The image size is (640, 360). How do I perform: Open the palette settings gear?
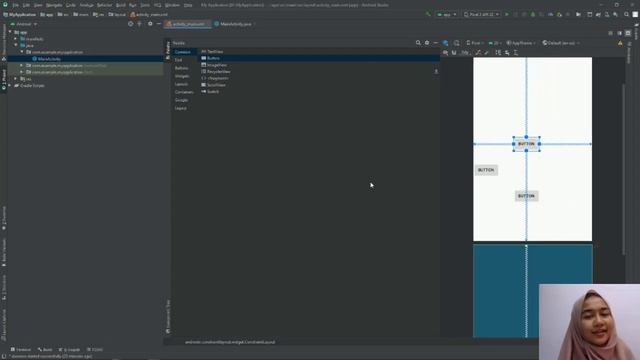427,43
